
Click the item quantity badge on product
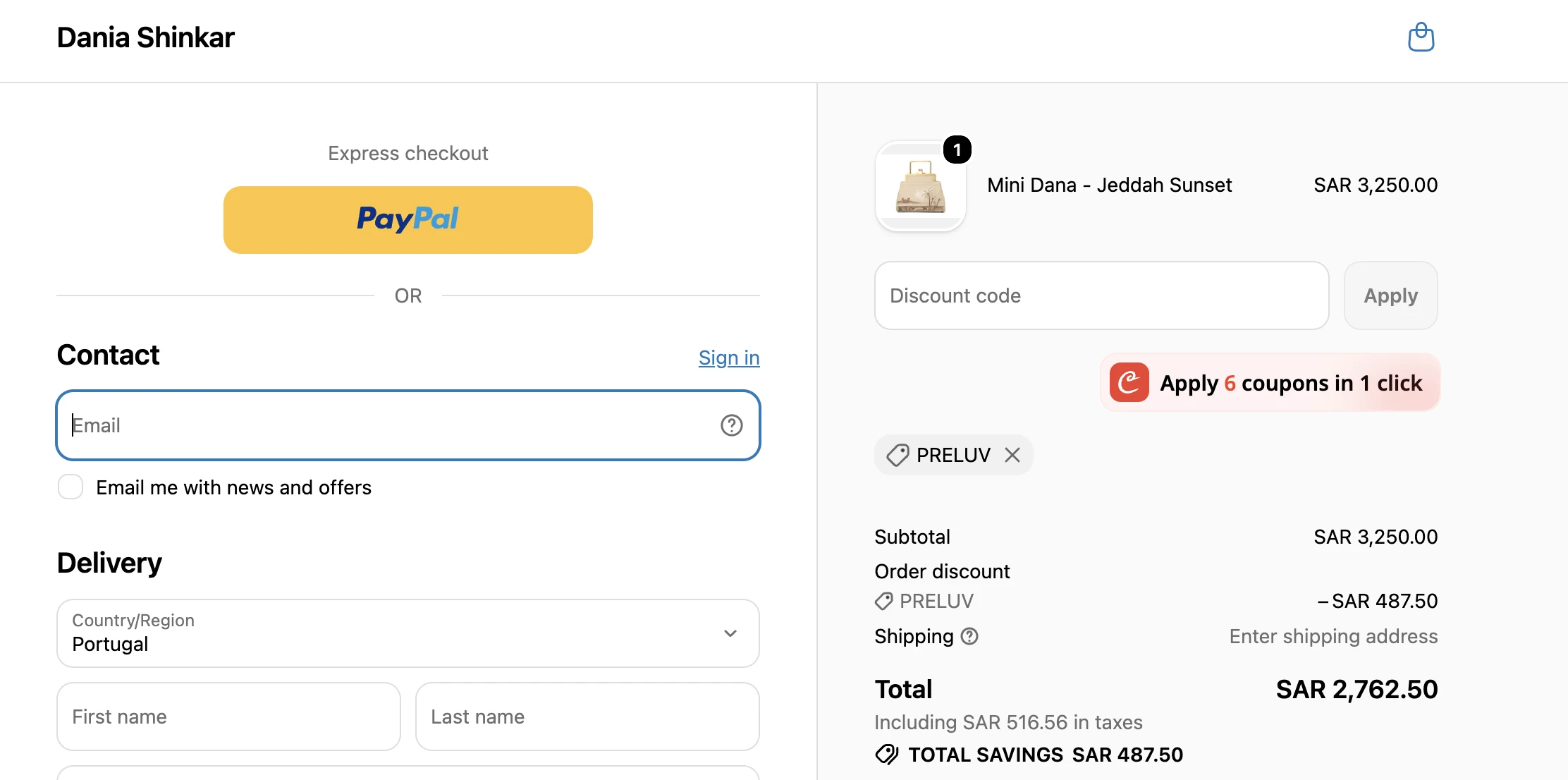tap(957, 150)
